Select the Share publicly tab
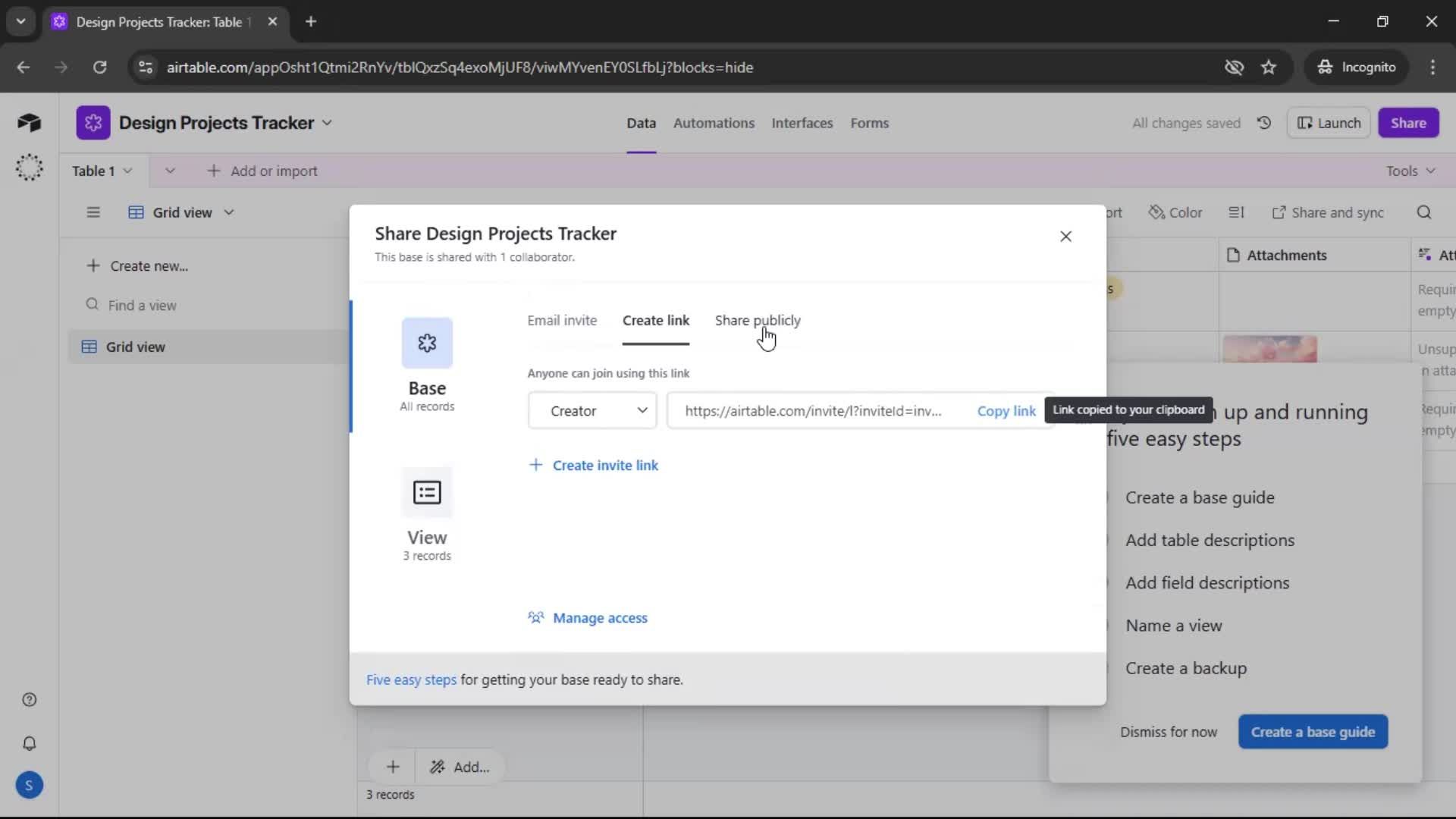The height and width of the screenshot is (819, 1456). 758,321
